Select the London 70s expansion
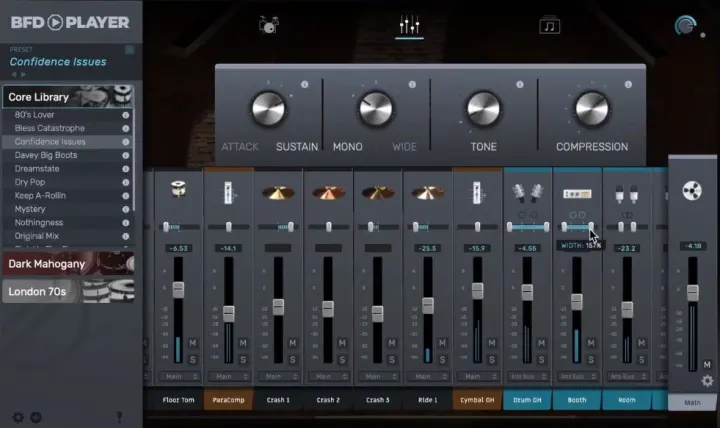 68,291
